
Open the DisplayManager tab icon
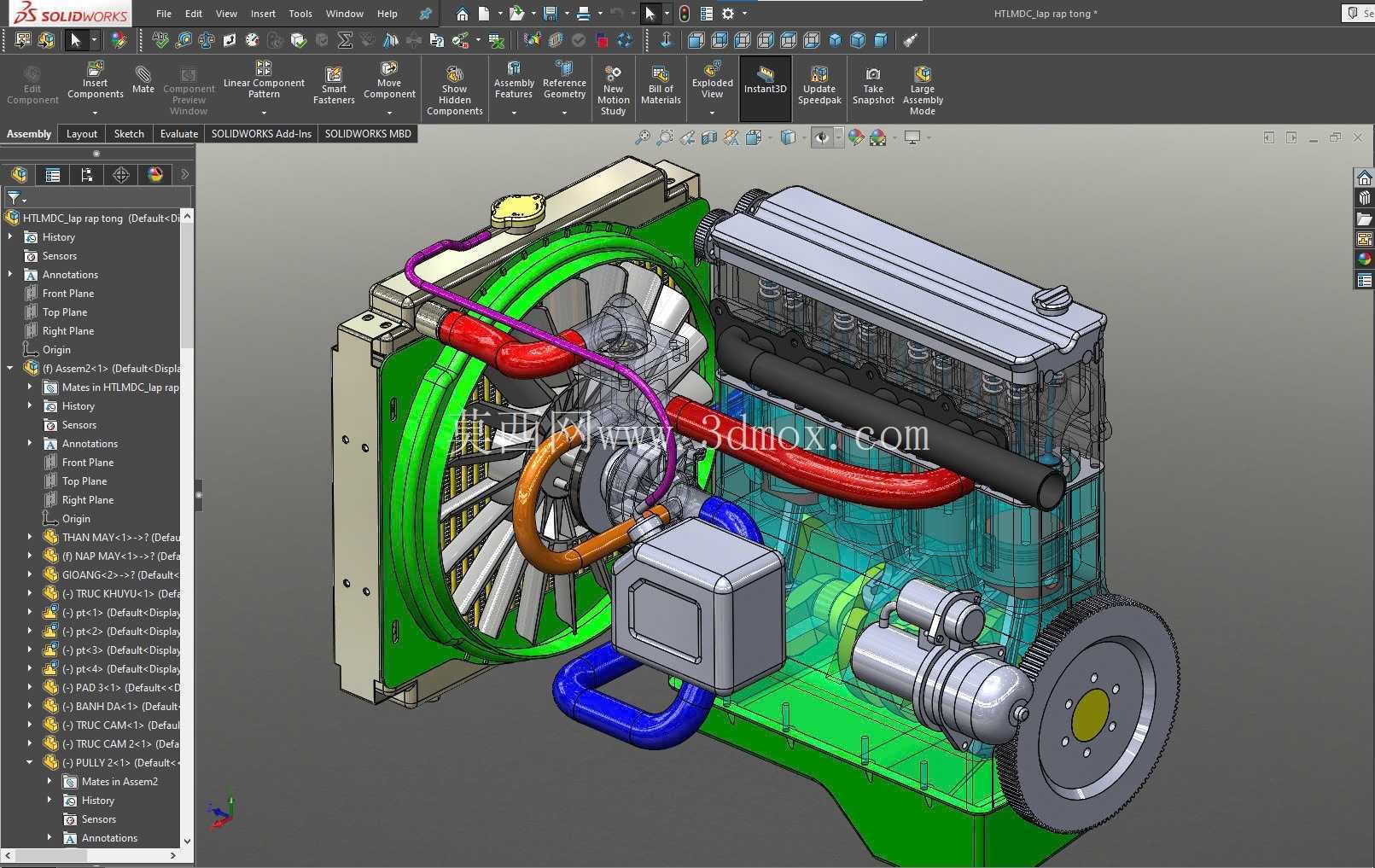click(155, 175)
